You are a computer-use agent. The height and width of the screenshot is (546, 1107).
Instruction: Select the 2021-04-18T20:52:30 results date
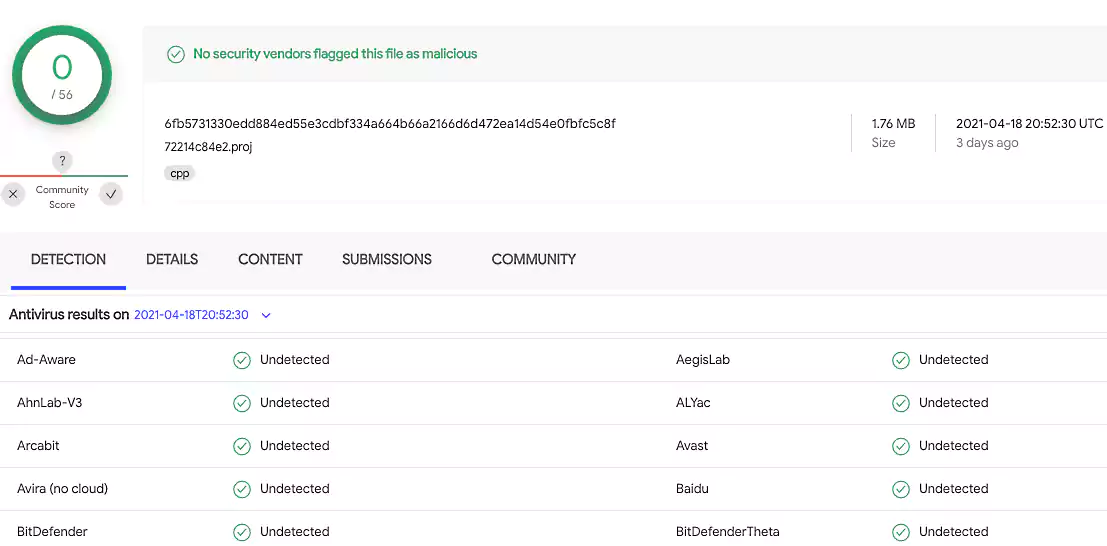(191, 315)
